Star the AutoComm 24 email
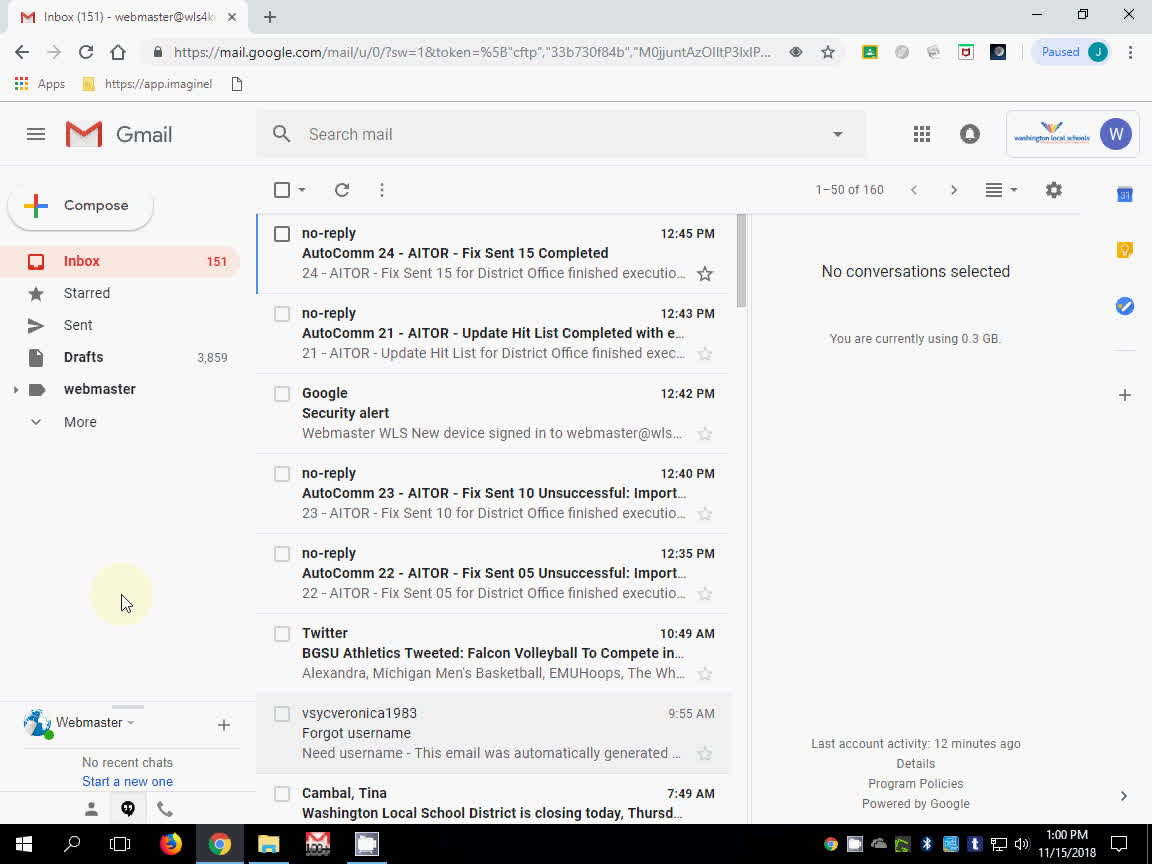The width and height of the screenshot is (1152, 864). [705, 273]
